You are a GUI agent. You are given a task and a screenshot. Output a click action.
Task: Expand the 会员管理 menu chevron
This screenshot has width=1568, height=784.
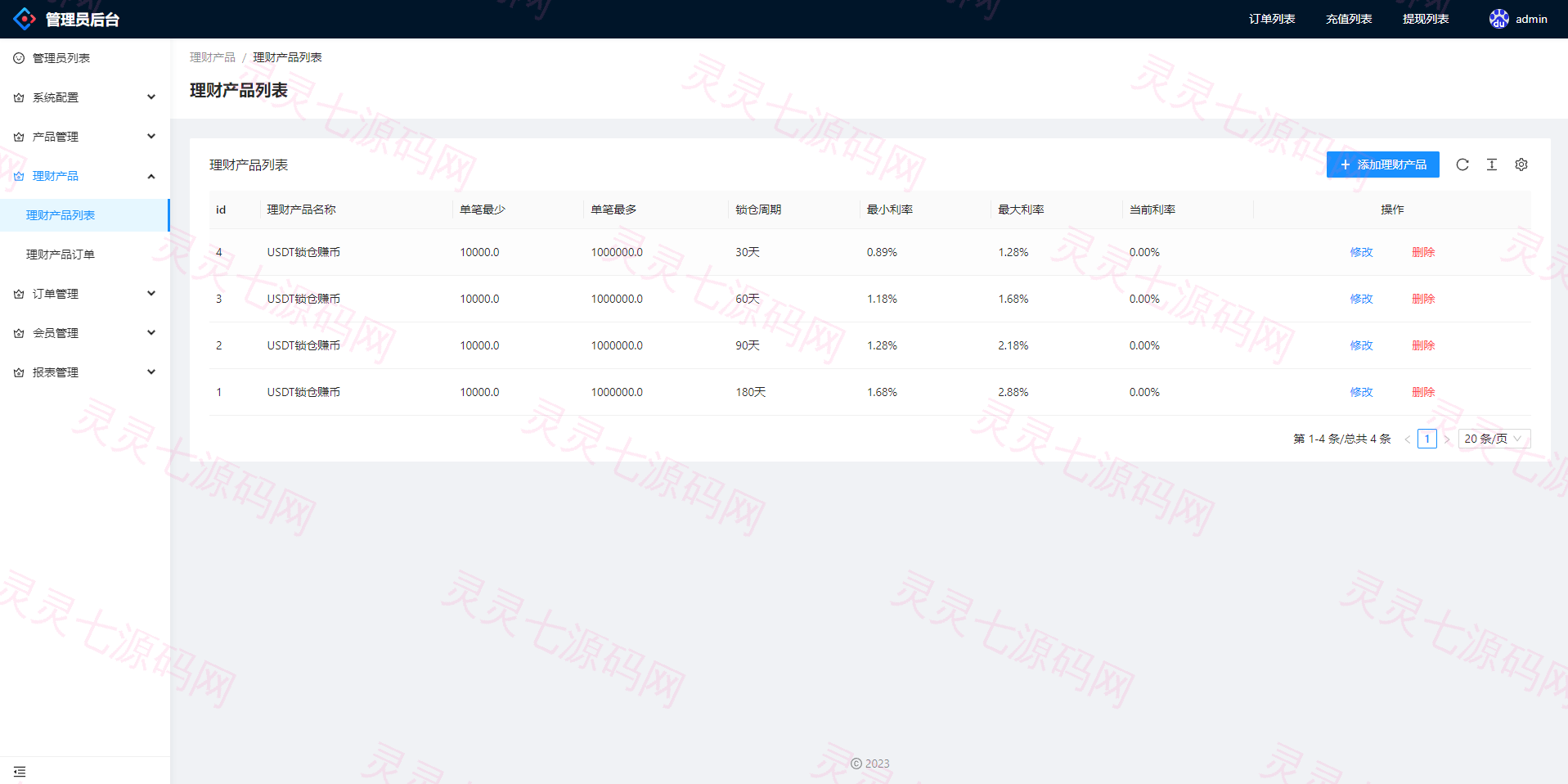pyautogui.click(x=151, y=333)
